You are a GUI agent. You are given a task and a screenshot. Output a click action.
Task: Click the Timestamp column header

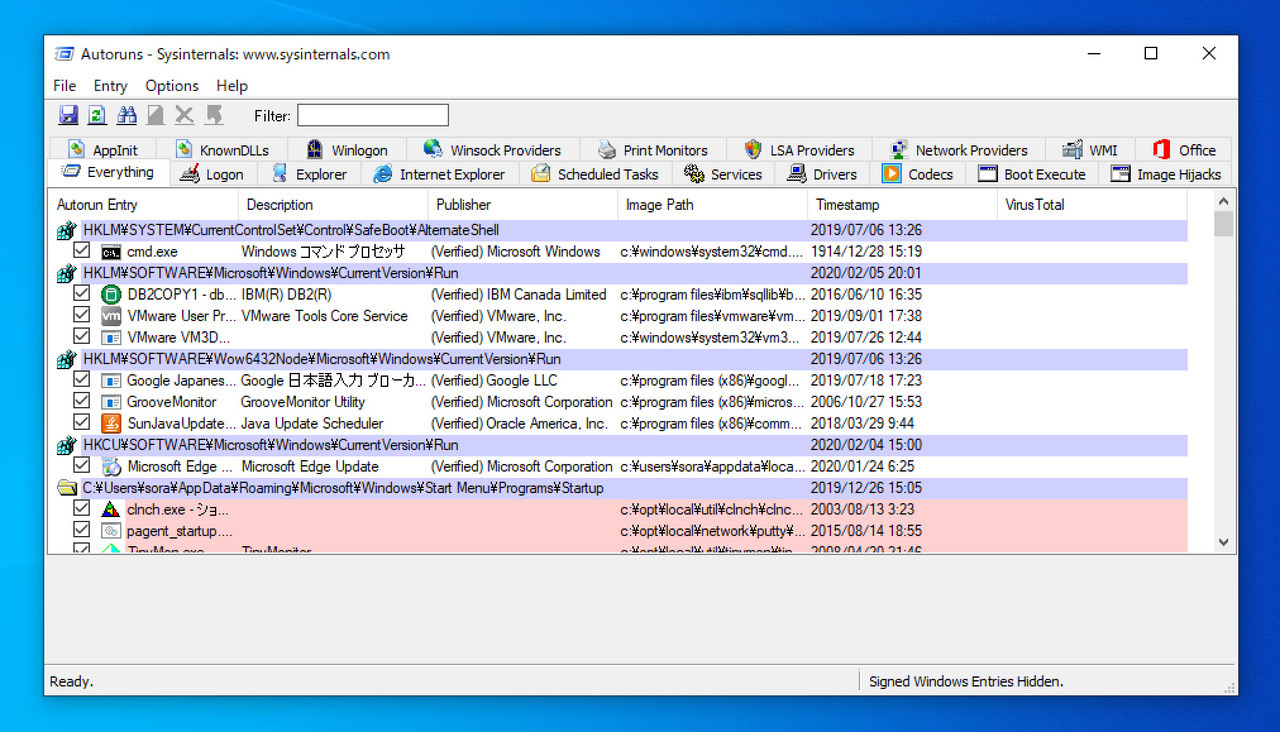point(847,205)
